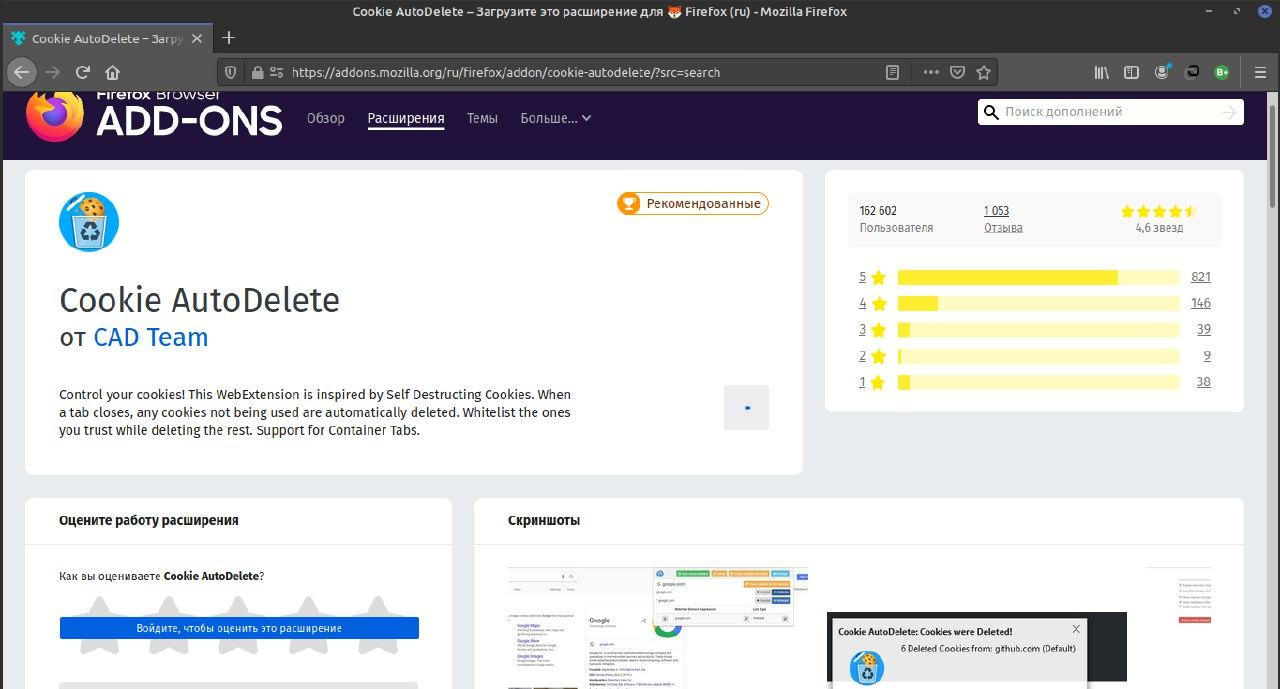Open the green B+ extension icon
Image resolution: width=1280 pixels, height=689 pixels.
[1221, 72]
